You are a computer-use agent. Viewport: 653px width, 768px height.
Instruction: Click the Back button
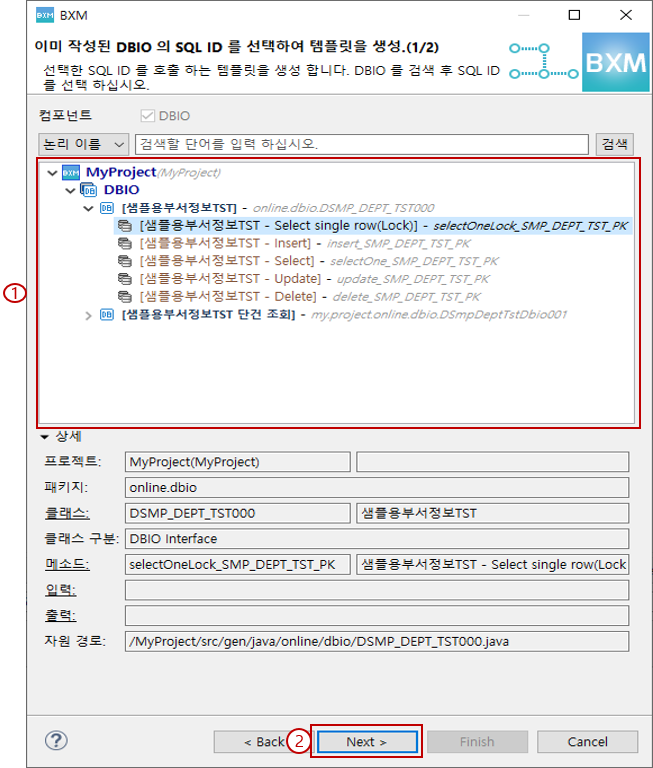pos(264,742)
